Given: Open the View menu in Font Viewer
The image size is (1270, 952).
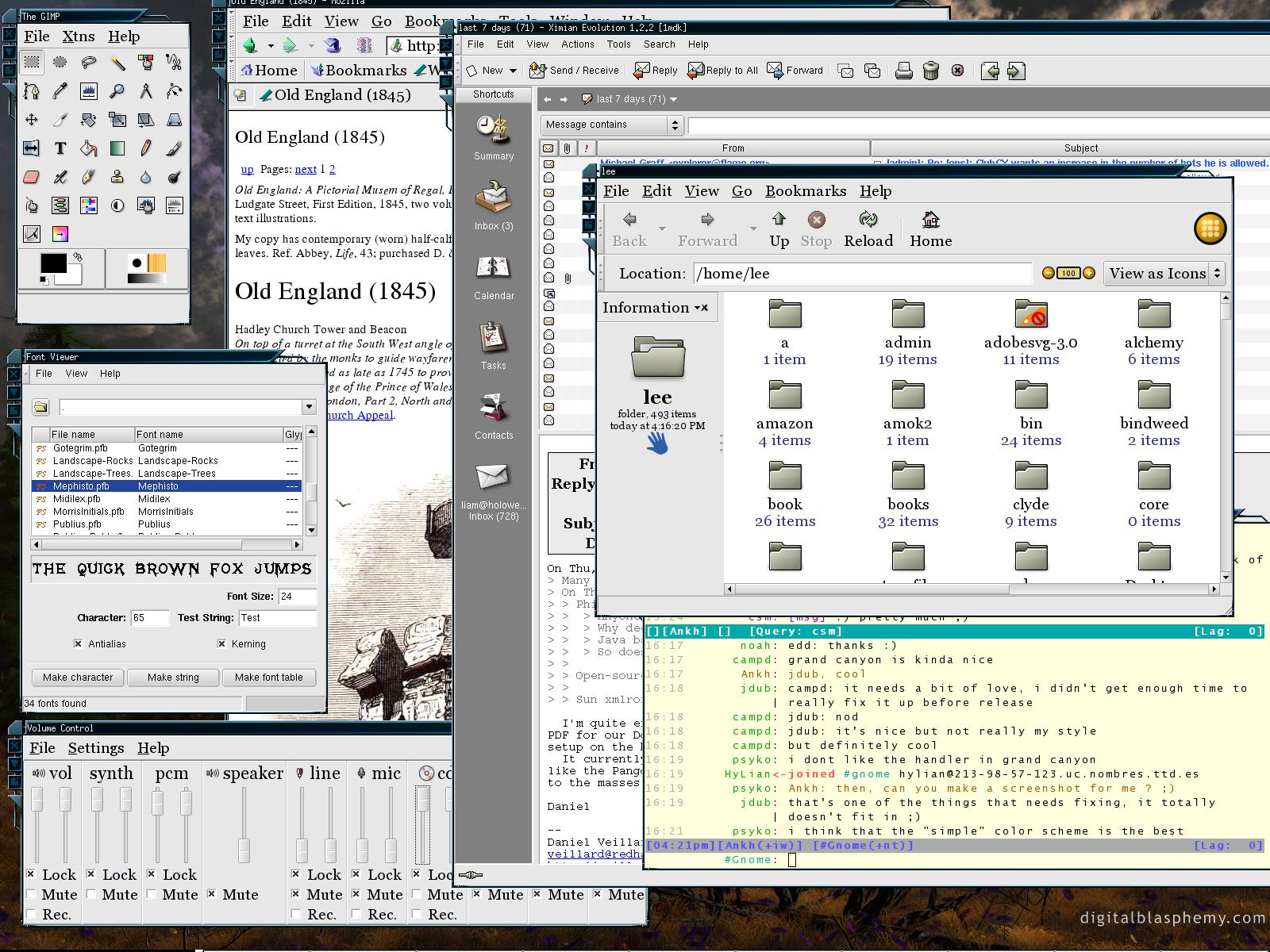Looking at the screenshot, I should point(76,373).
